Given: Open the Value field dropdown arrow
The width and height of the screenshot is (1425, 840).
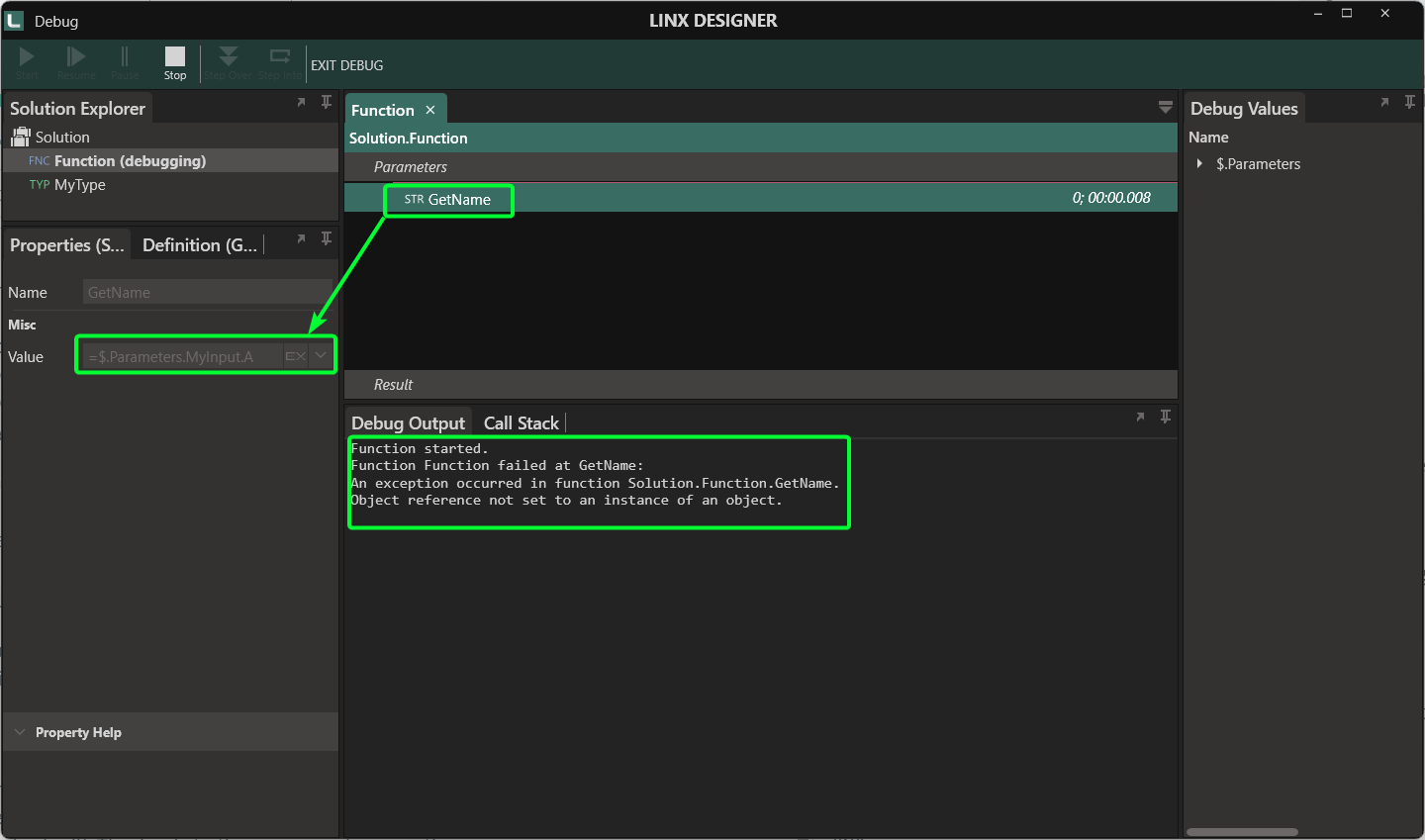Looking at the screenshot, I should coord(322,355).
